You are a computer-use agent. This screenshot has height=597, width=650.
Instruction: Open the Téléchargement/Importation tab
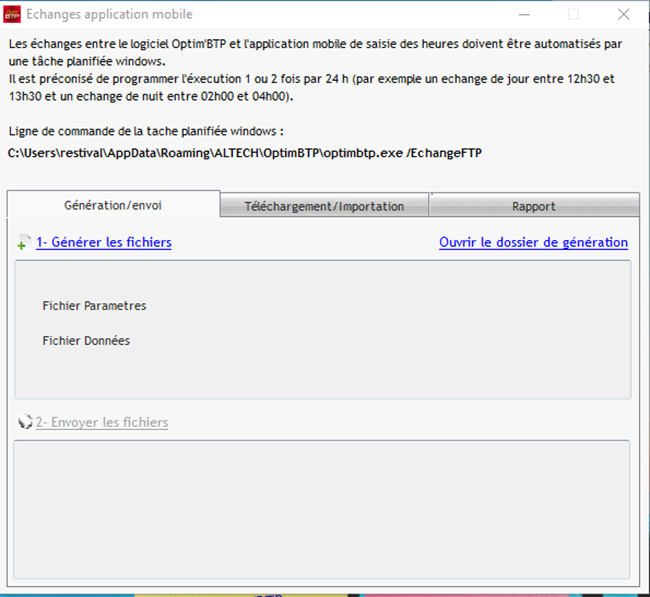(x=324, y=206)
